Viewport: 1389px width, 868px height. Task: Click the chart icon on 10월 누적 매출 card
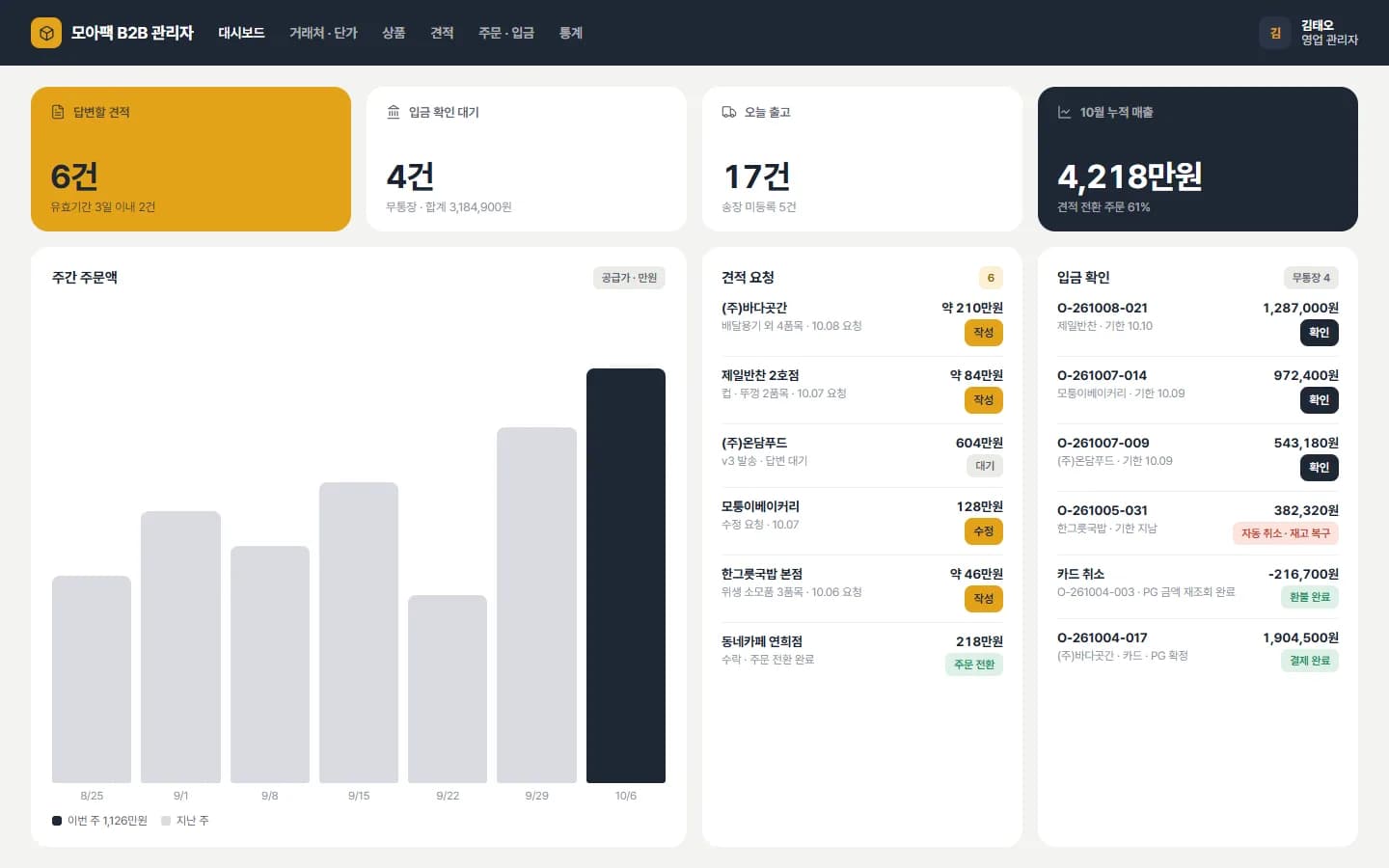tap(1065, 112)
